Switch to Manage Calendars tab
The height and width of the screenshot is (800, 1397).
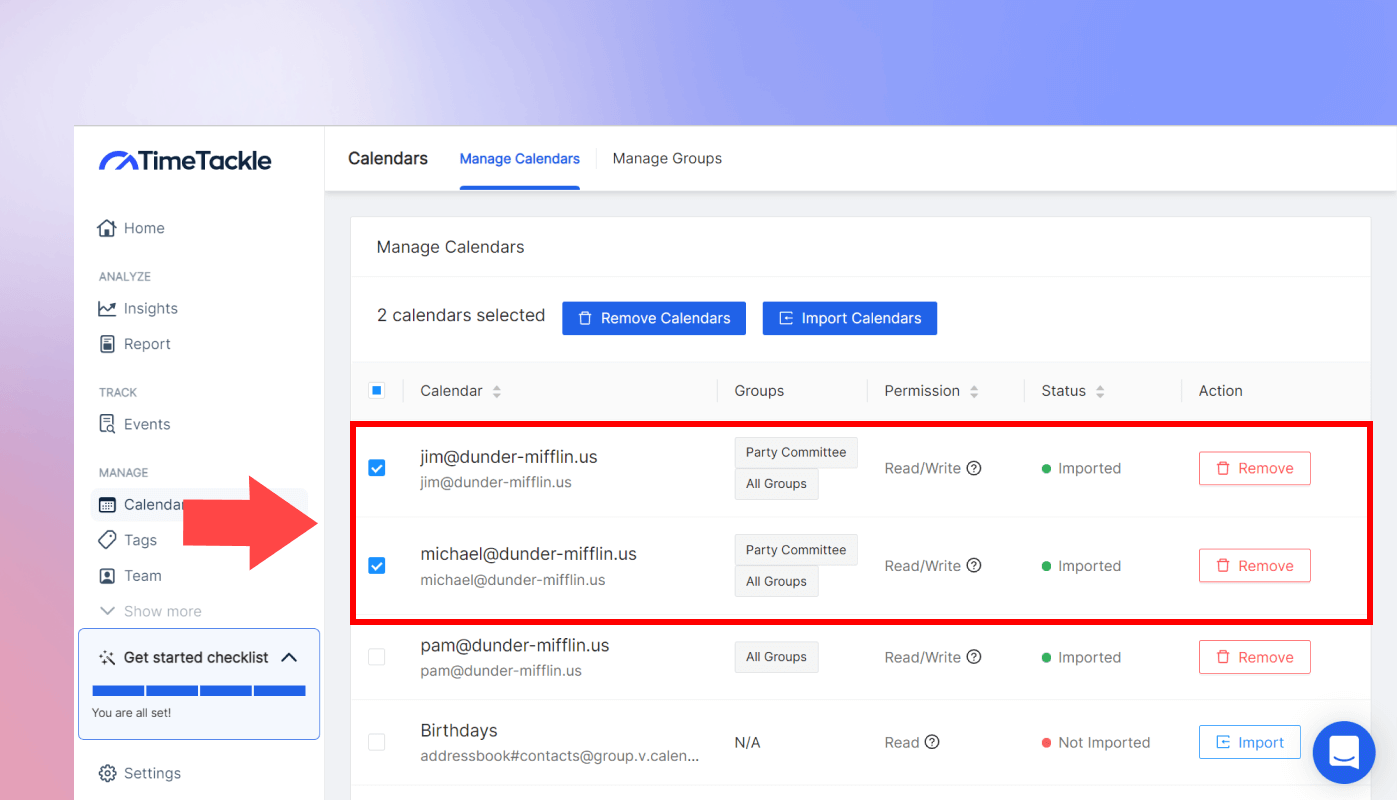tap(520, 158)
